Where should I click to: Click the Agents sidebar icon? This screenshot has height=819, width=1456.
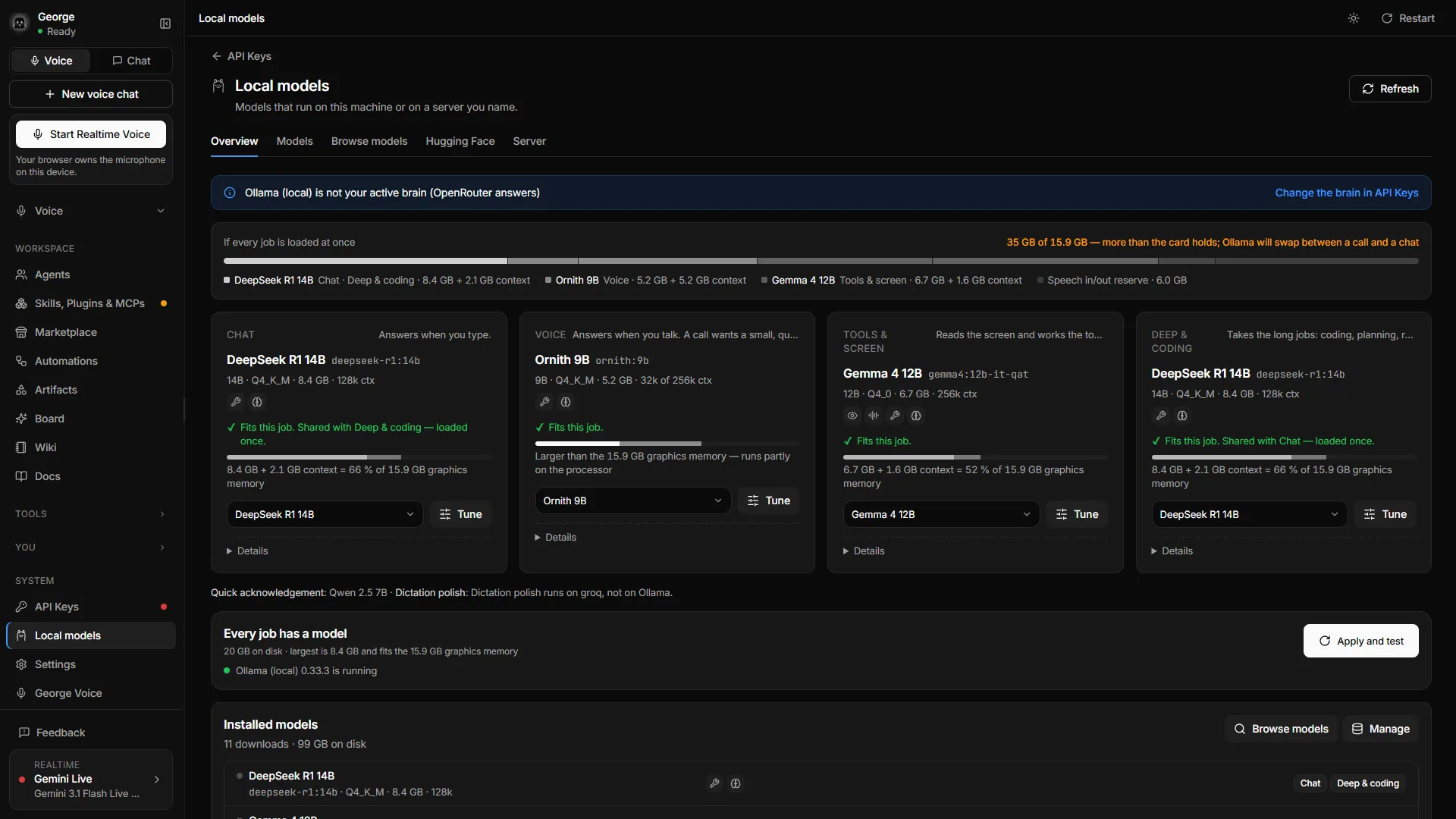tap(21, 275)
